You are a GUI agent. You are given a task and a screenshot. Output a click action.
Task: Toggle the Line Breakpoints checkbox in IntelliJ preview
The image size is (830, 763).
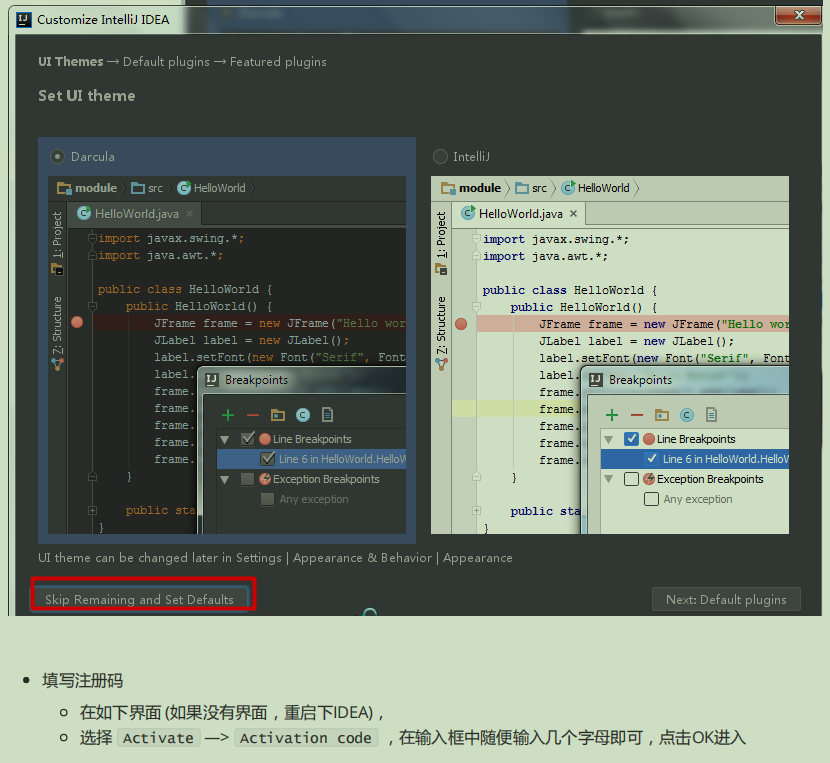click(x=631, y=439)
